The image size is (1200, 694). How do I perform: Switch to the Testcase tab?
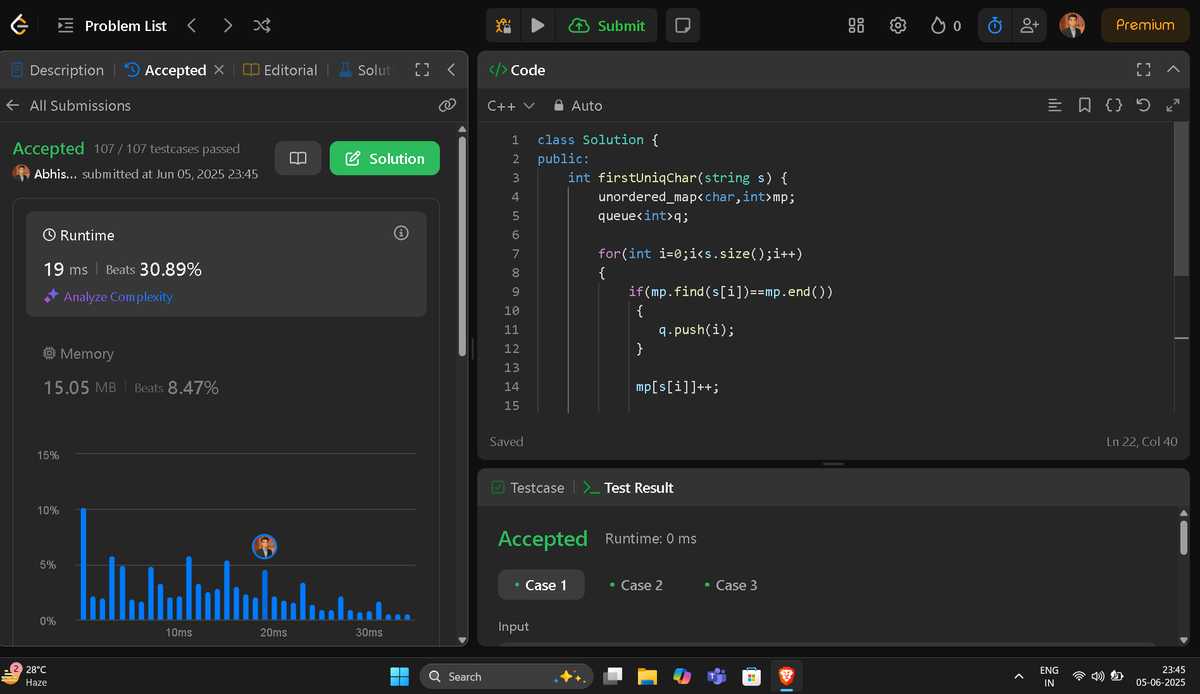point(527,488)
